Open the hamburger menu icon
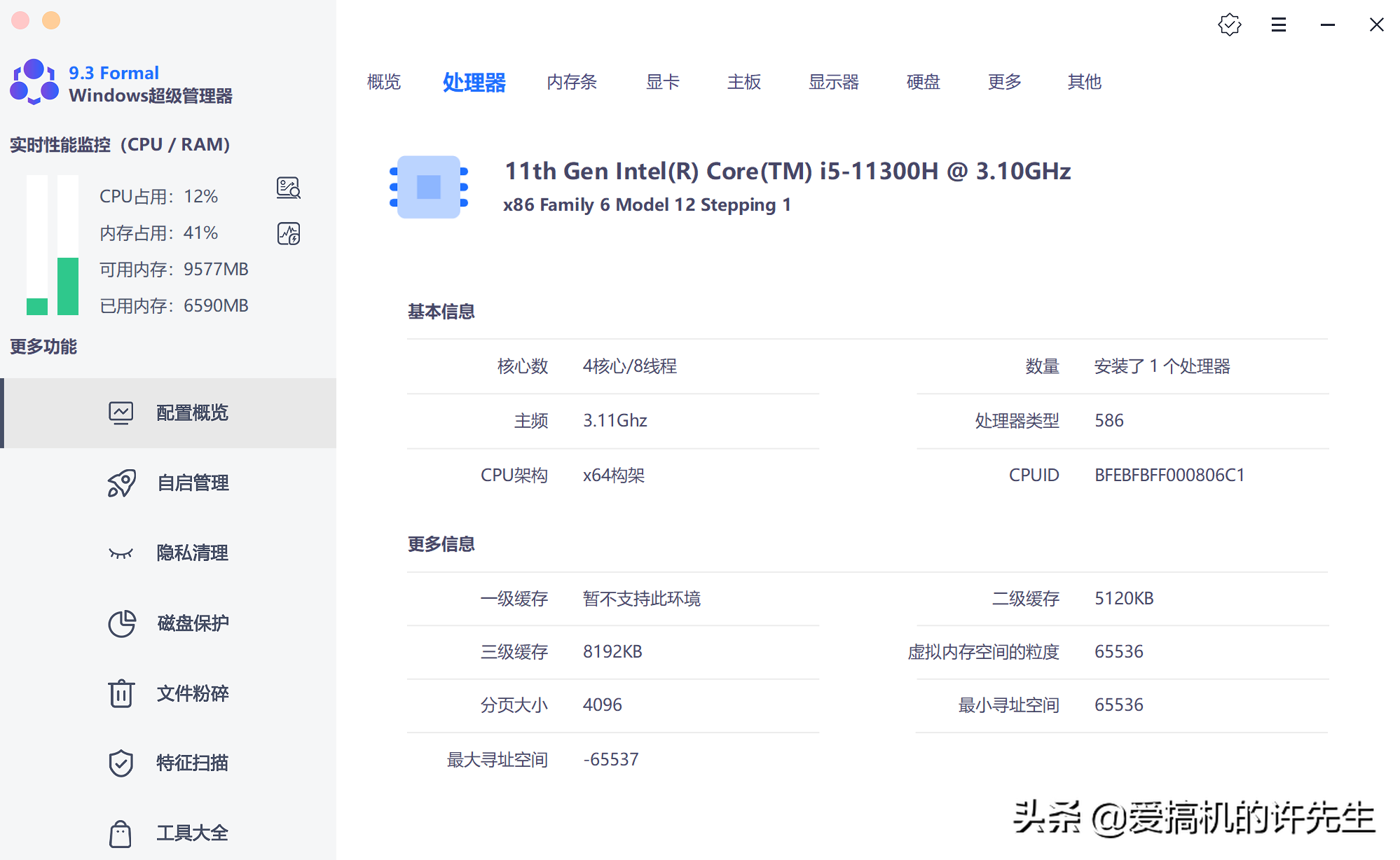 coord(1278,25)
